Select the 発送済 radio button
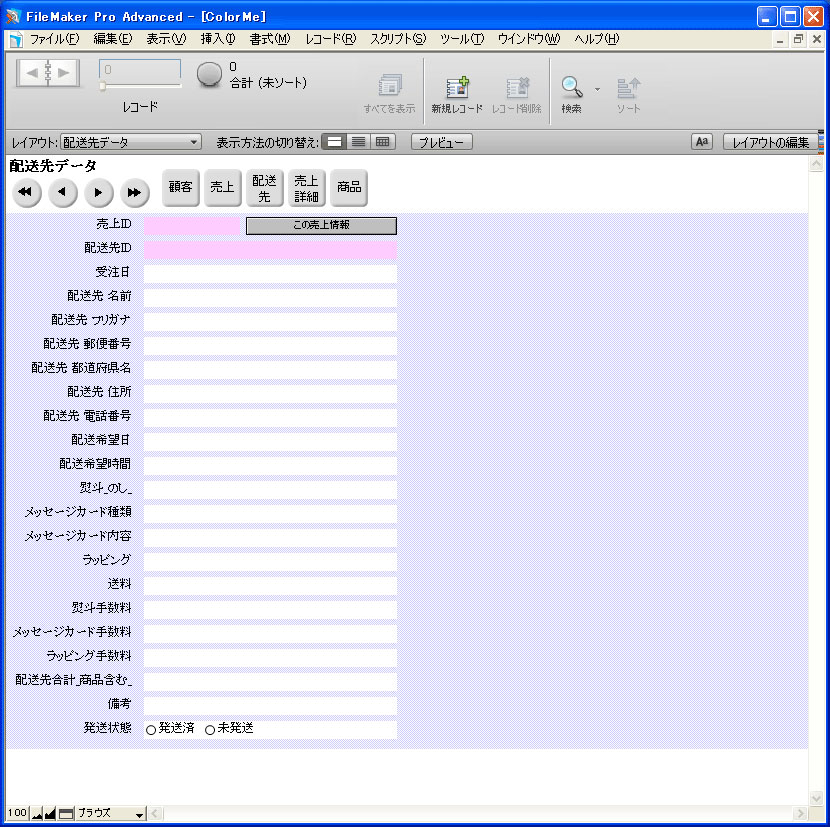This screenshot has height=827, width=830. [x=151, y=730]
